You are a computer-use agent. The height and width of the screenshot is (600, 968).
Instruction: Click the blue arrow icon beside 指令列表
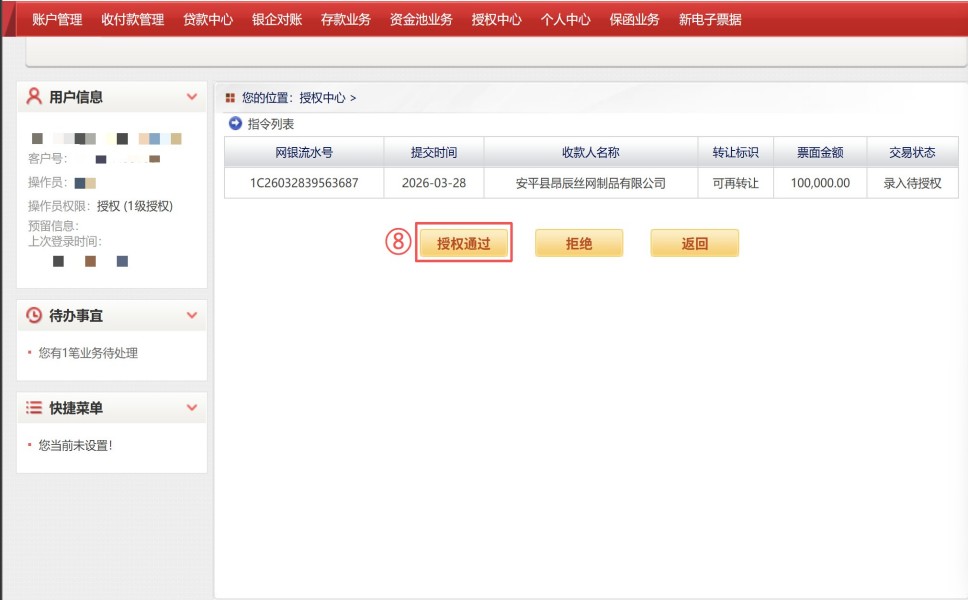[235, 124]
